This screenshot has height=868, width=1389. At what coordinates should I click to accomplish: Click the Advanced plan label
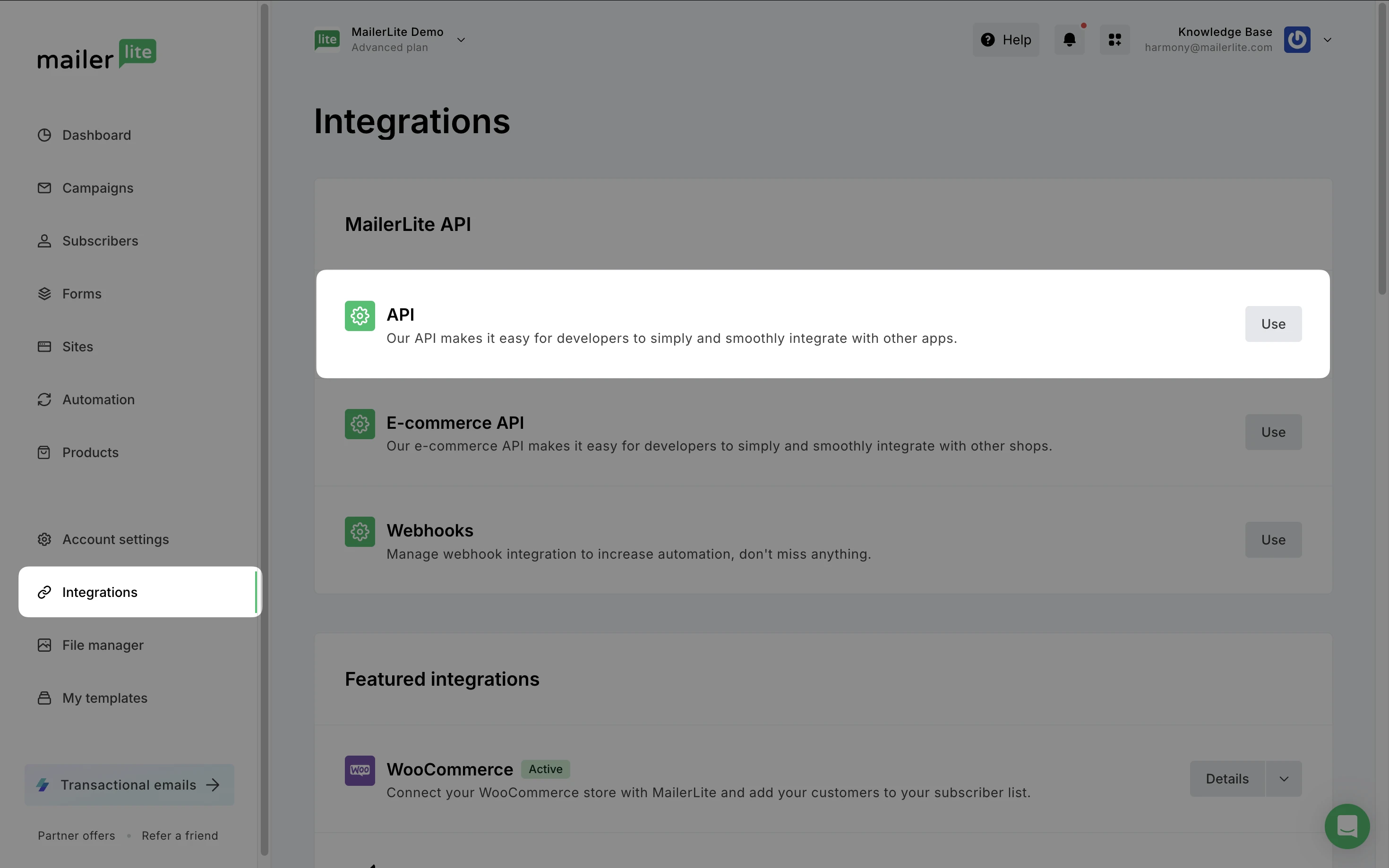point(390,48)
